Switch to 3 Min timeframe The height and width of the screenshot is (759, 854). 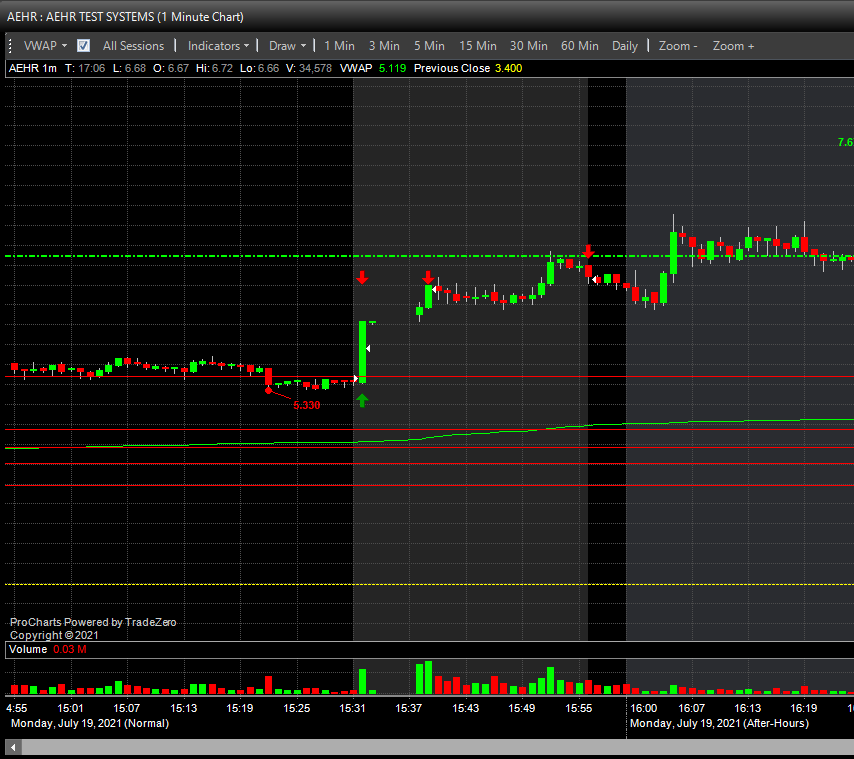(x=384, y=46)
